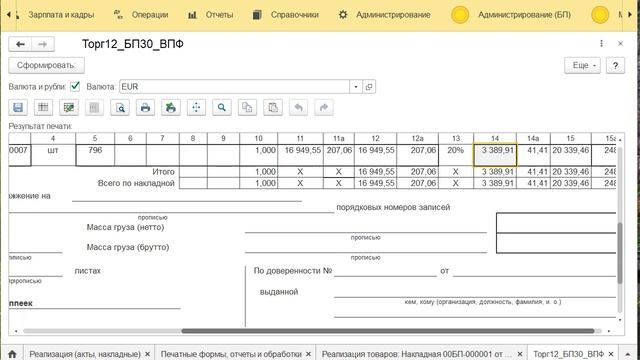Select the 20% cell in column 13
The width and height of the screenshot is (640, 360).
[x=456, y=155]
